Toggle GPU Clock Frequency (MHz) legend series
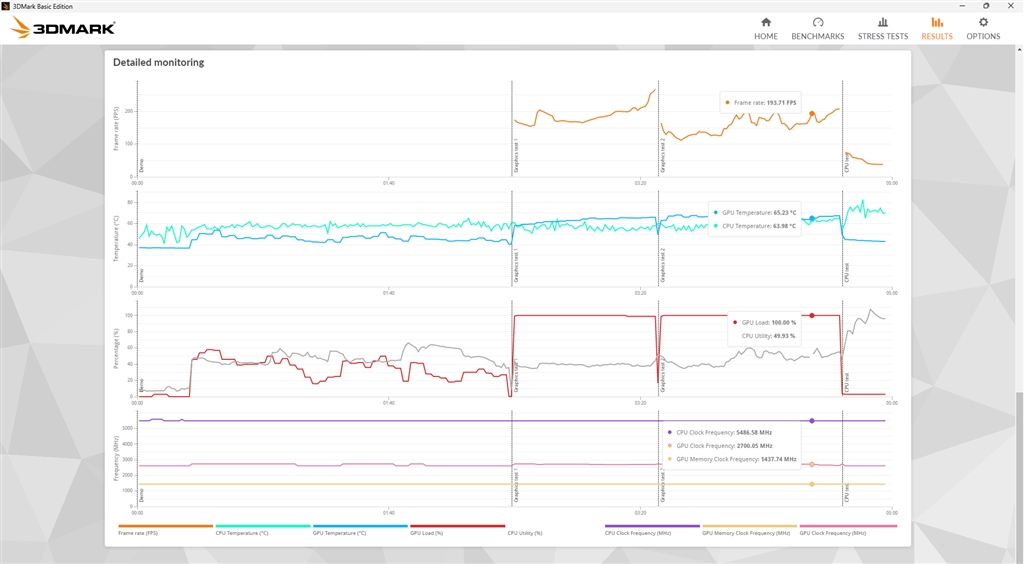The image size is (1024, 564). (848, 530)
